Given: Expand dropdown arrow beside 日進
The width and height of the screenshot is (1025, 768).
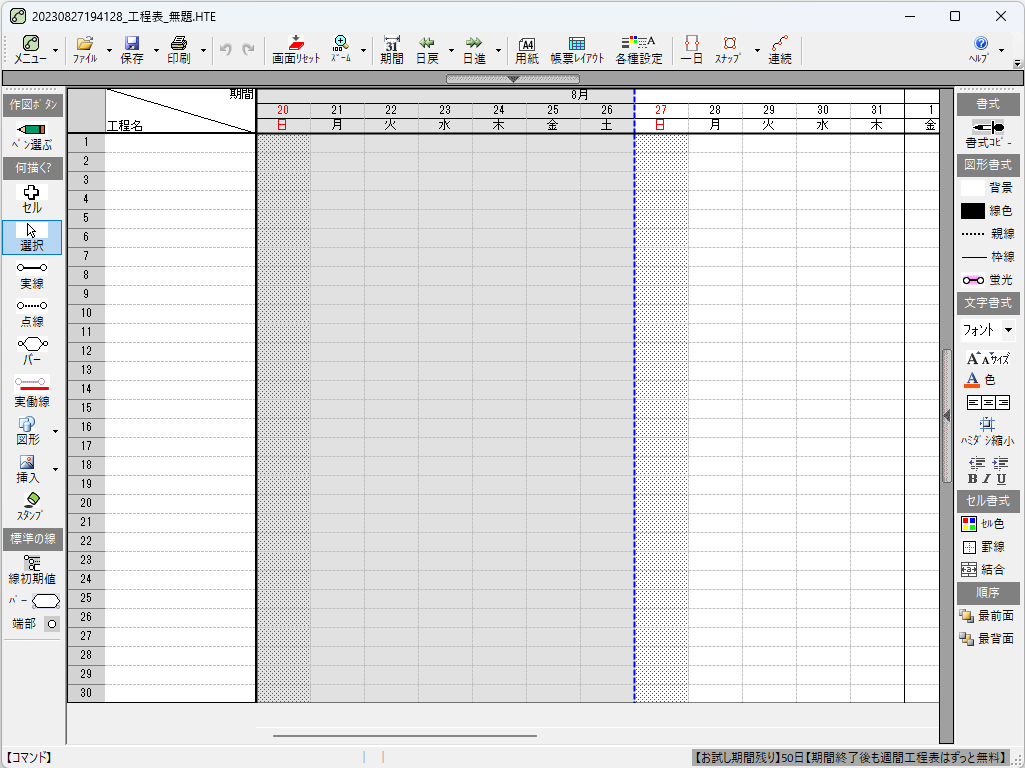Looking at the screenshot, I should pos(498,50).
